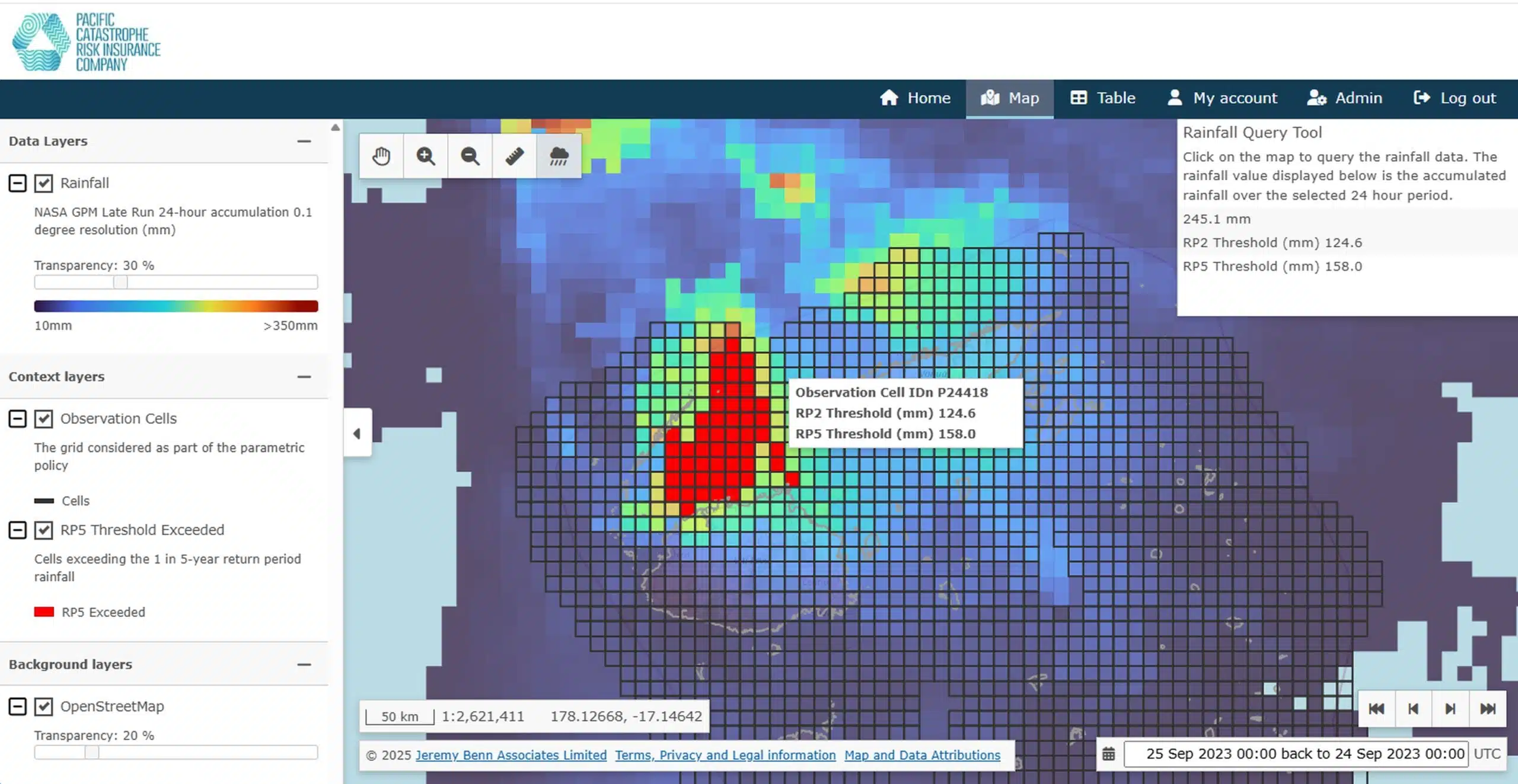Screen dimensions: 1518x784
Task: Open Terms, Privacy and Legal information
Action: [x=725, y=755]
